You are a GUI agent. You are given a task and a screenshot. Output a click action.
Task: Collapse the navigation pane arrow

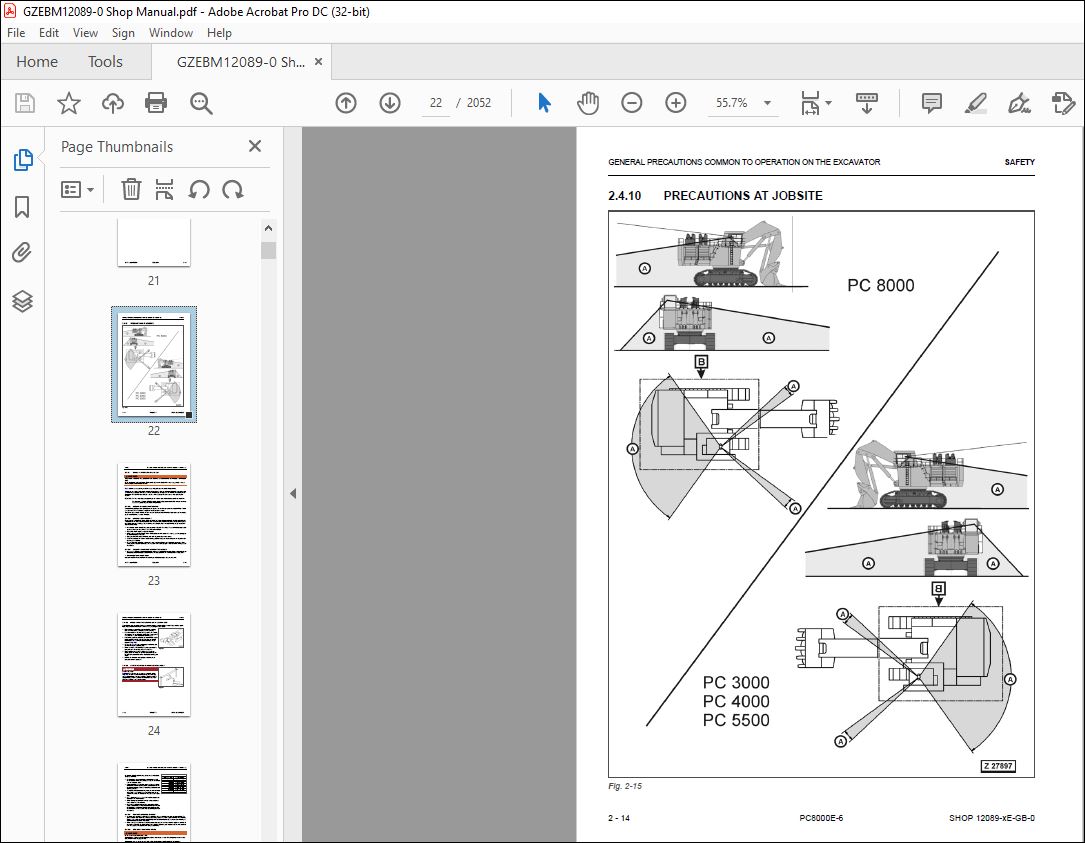coord(293,493)
